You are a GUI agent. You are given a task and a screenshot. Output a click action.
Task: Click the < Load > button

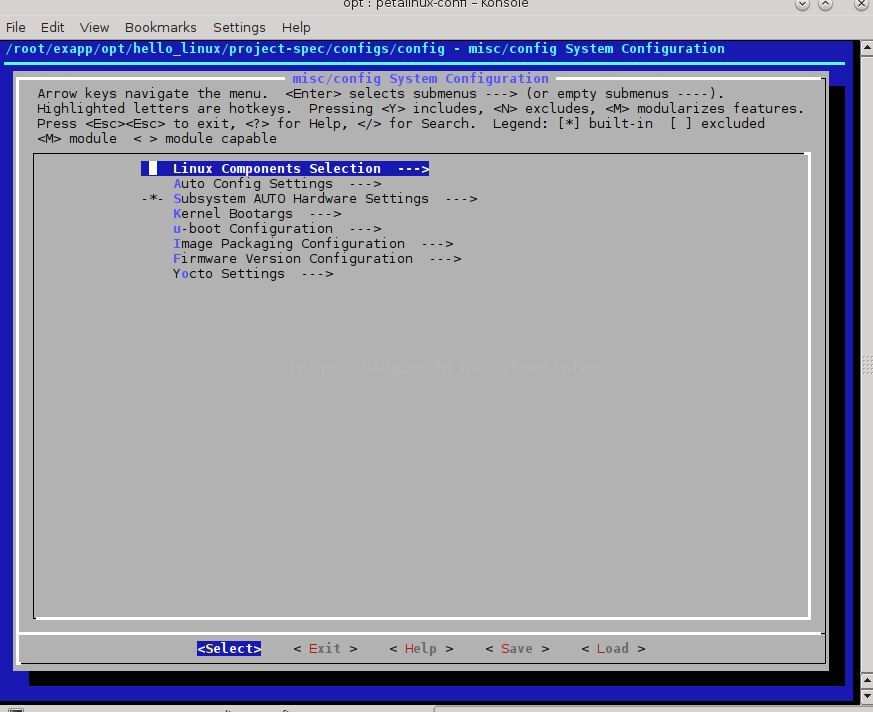(613, 649)
